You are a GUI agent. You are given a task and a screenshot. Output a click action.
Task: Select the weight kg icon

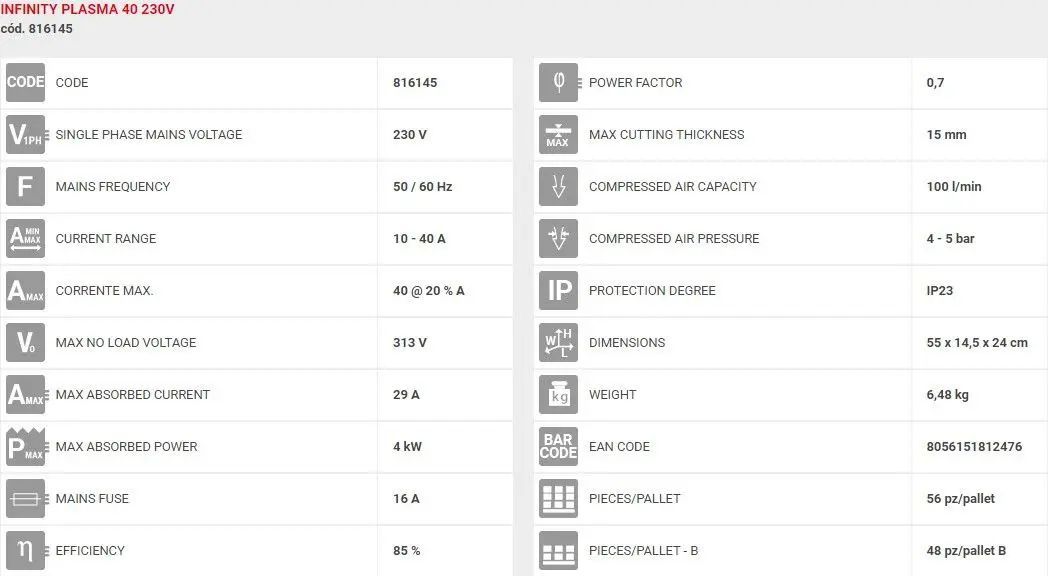559,395
